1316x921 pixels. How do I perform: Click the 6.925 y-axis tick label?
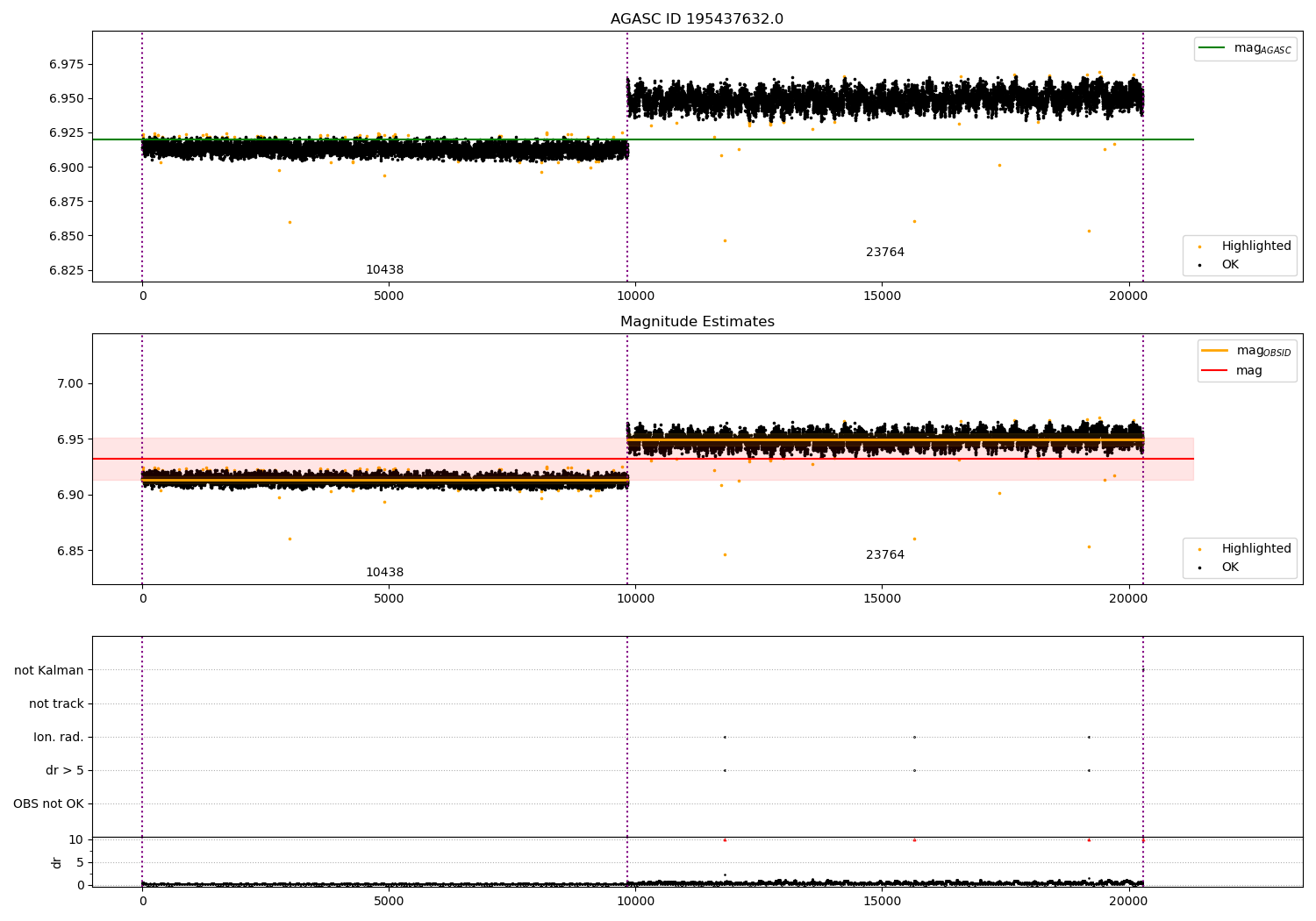pyautogui.click(x=66, y=133)
